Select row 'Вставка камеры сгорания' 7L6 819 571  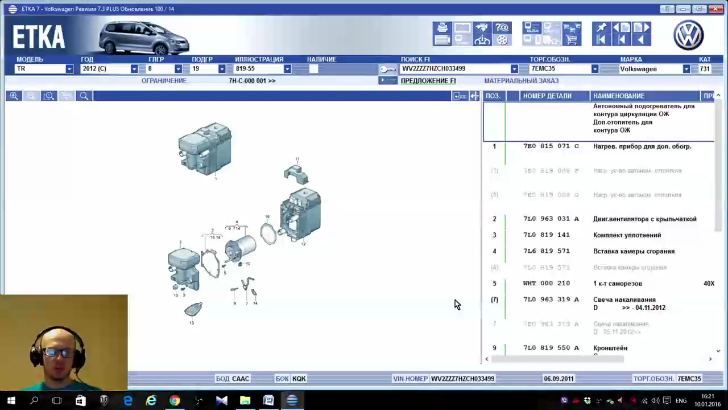tap(598, 251)
